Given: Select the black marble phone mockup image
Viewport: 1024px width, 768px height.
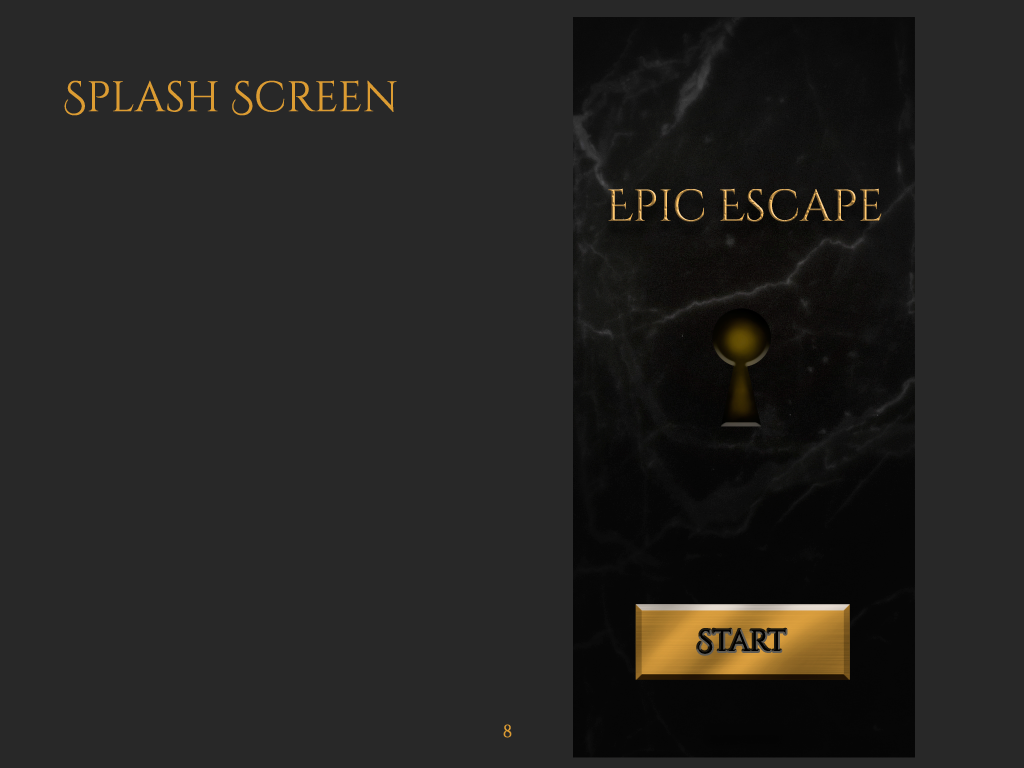Looking at the screenshot, I should [744, 387].
